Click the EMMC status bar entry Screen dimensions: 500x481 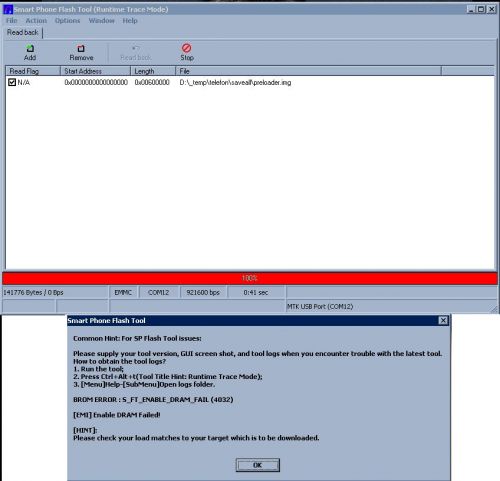click(x=123, y=293)
